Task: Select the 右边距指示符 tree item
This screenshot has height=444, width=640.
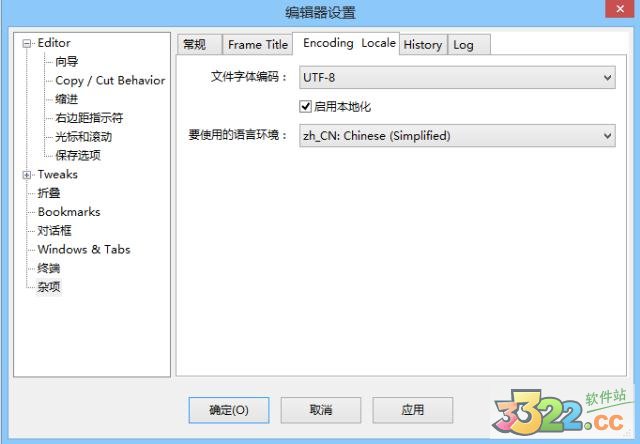Action: click(89, 118)
